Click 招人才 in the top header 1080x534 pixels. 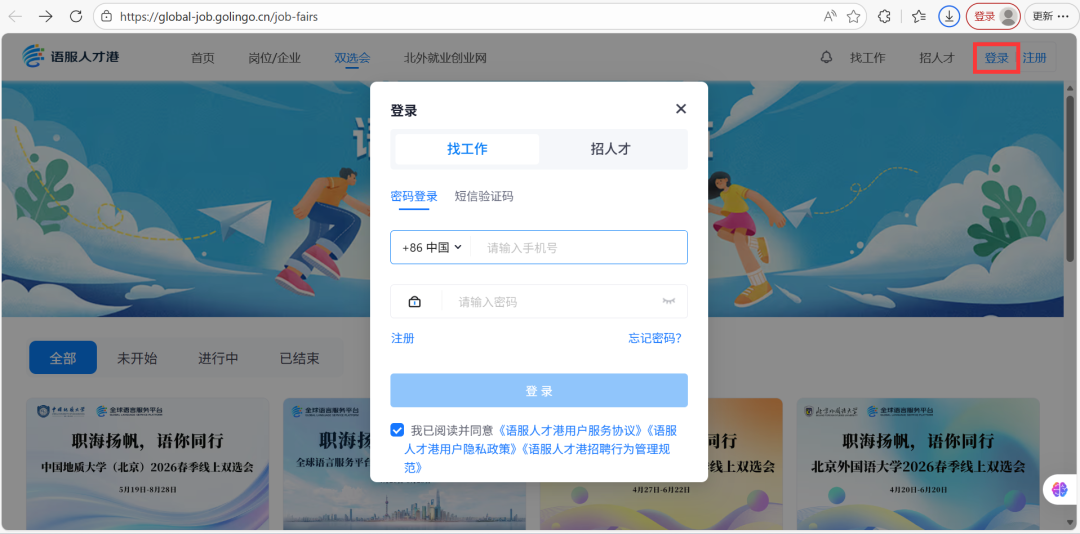point(937,58)
